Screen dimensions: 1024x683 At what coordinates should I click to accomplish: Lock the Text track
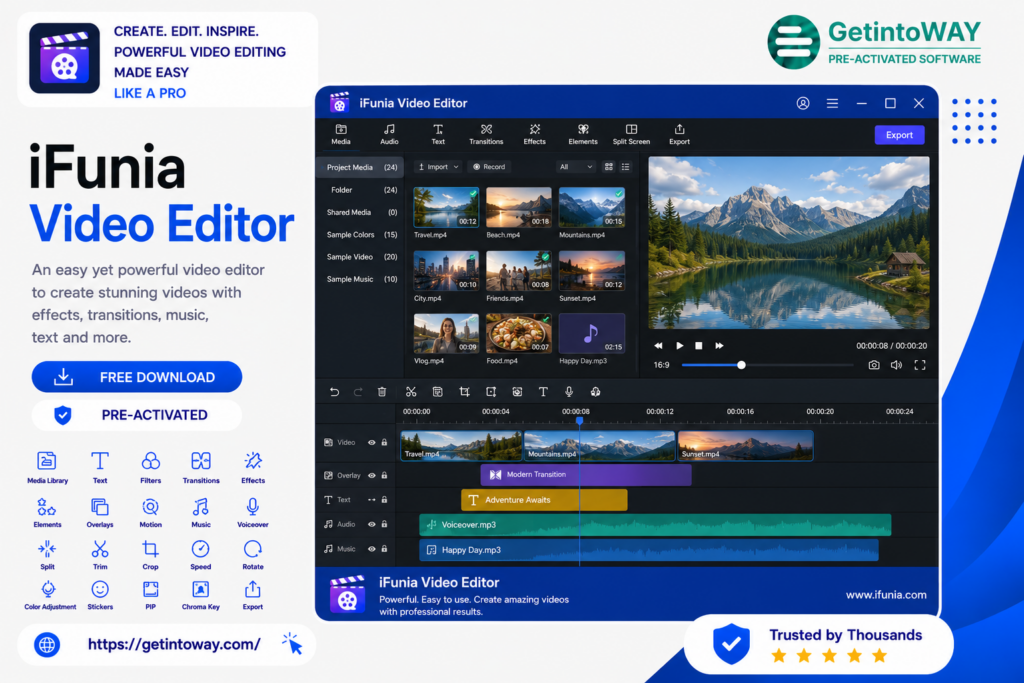(x=385, y=500)
